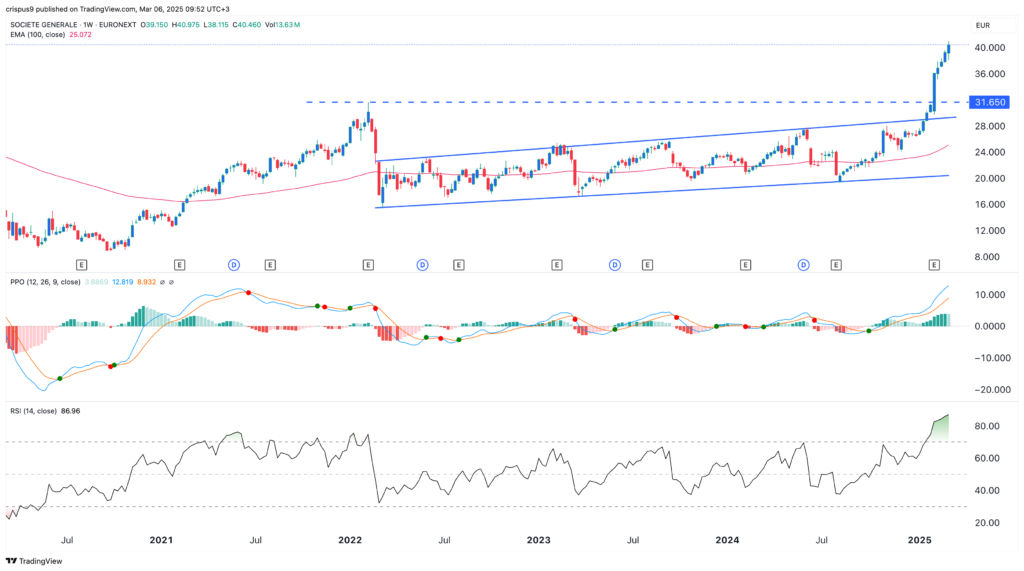
Task: Click the 40.00 label on RSI axis
Action: point(987,491)
